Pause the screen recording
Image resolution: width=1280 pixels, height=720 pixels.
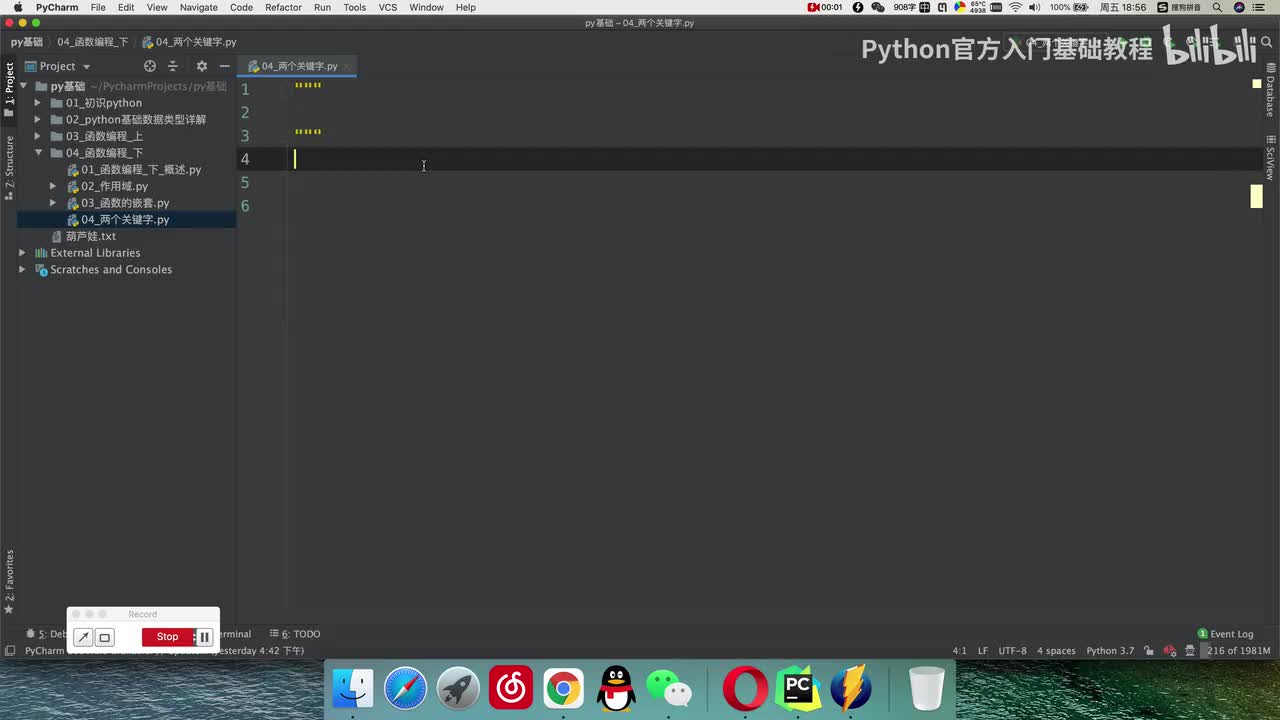click(204, 637)
